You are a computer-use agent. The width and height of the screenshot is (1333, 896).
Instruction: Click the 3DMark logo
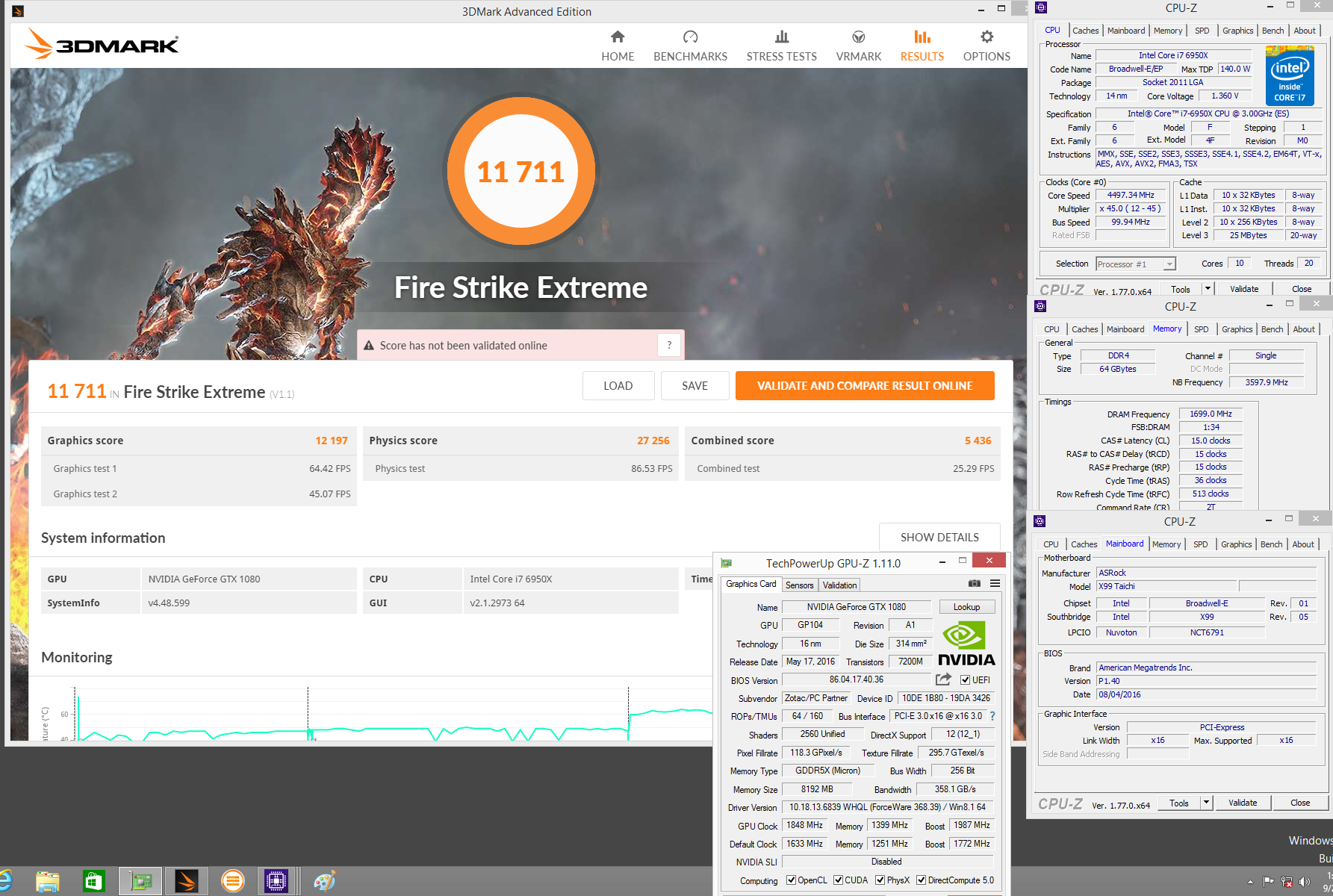point(102,44)
